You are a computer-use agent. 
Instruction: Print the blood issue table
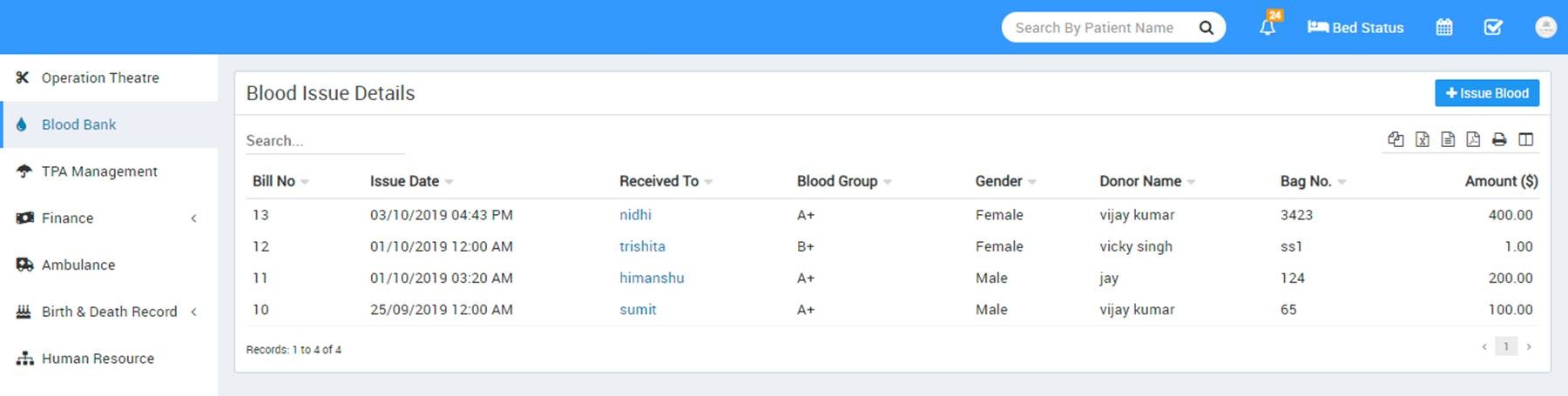(x=1499, y=139)
